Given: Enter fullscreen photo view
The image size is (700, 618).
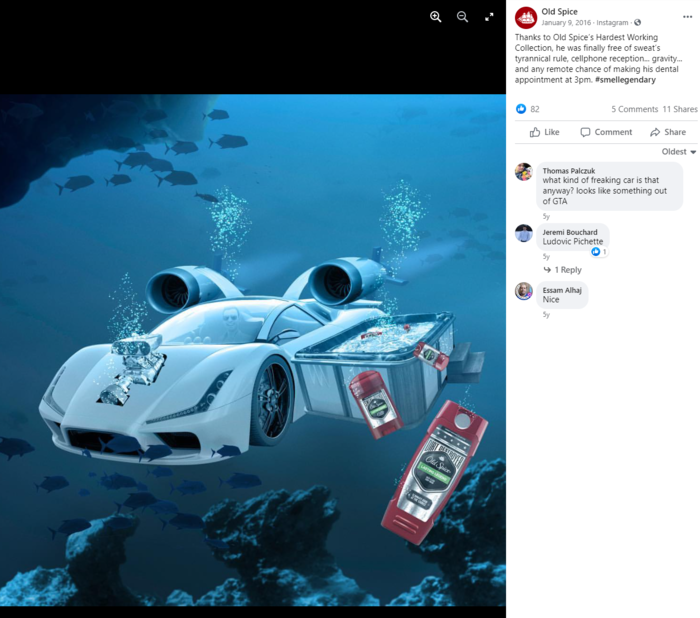Looking at the screenshot, I should [x=489, y=17].
